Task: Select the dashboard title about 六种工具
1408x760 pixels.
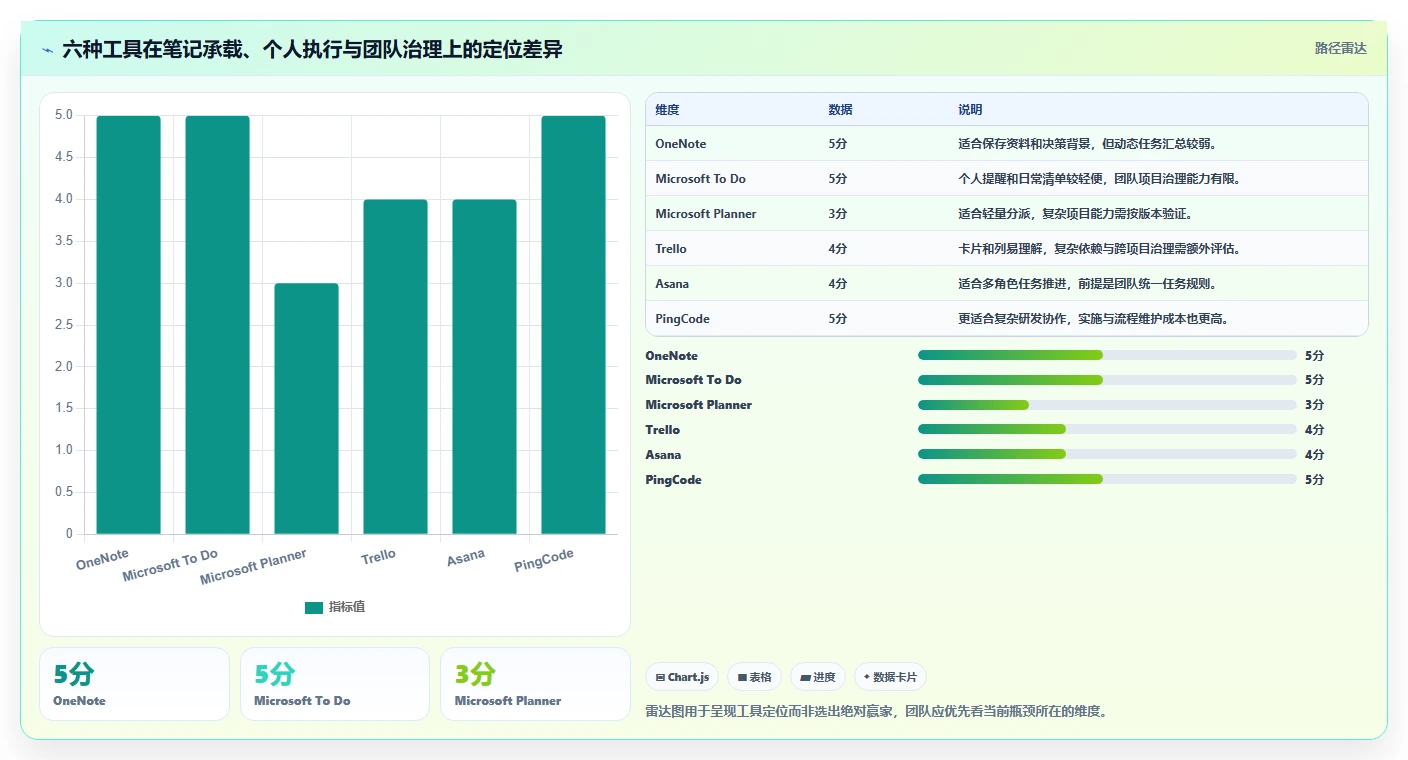Action: point(312,49)
